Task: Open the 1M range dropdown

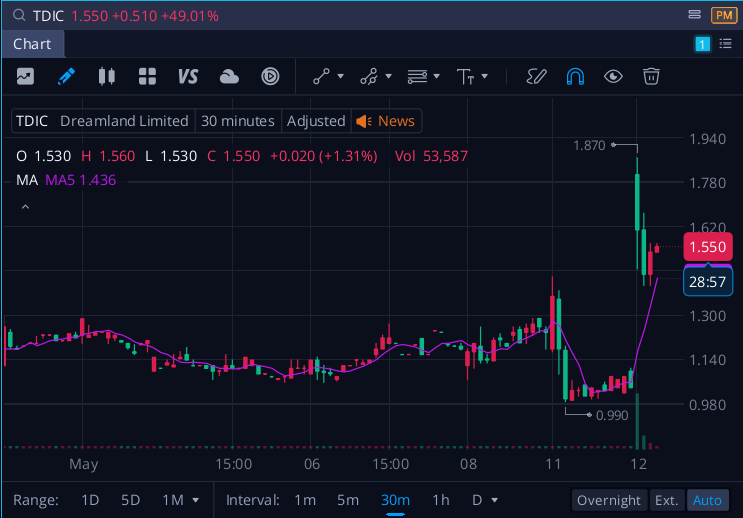Action: (x=181, y=500)
